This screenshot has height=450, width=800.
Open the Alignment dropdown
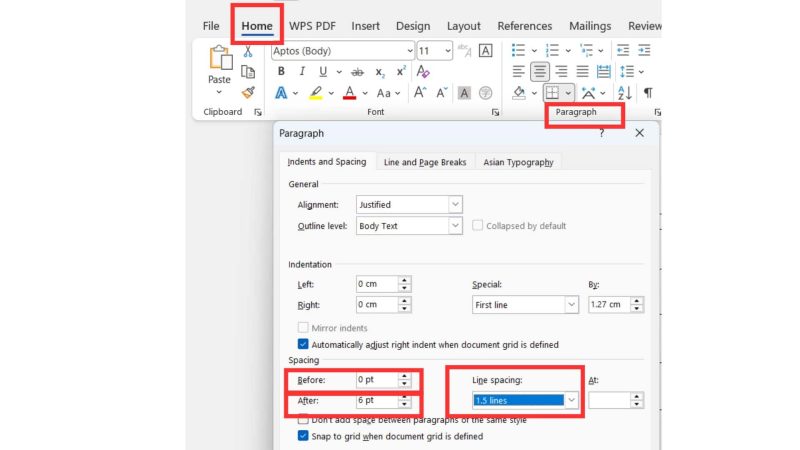[455, 205]
